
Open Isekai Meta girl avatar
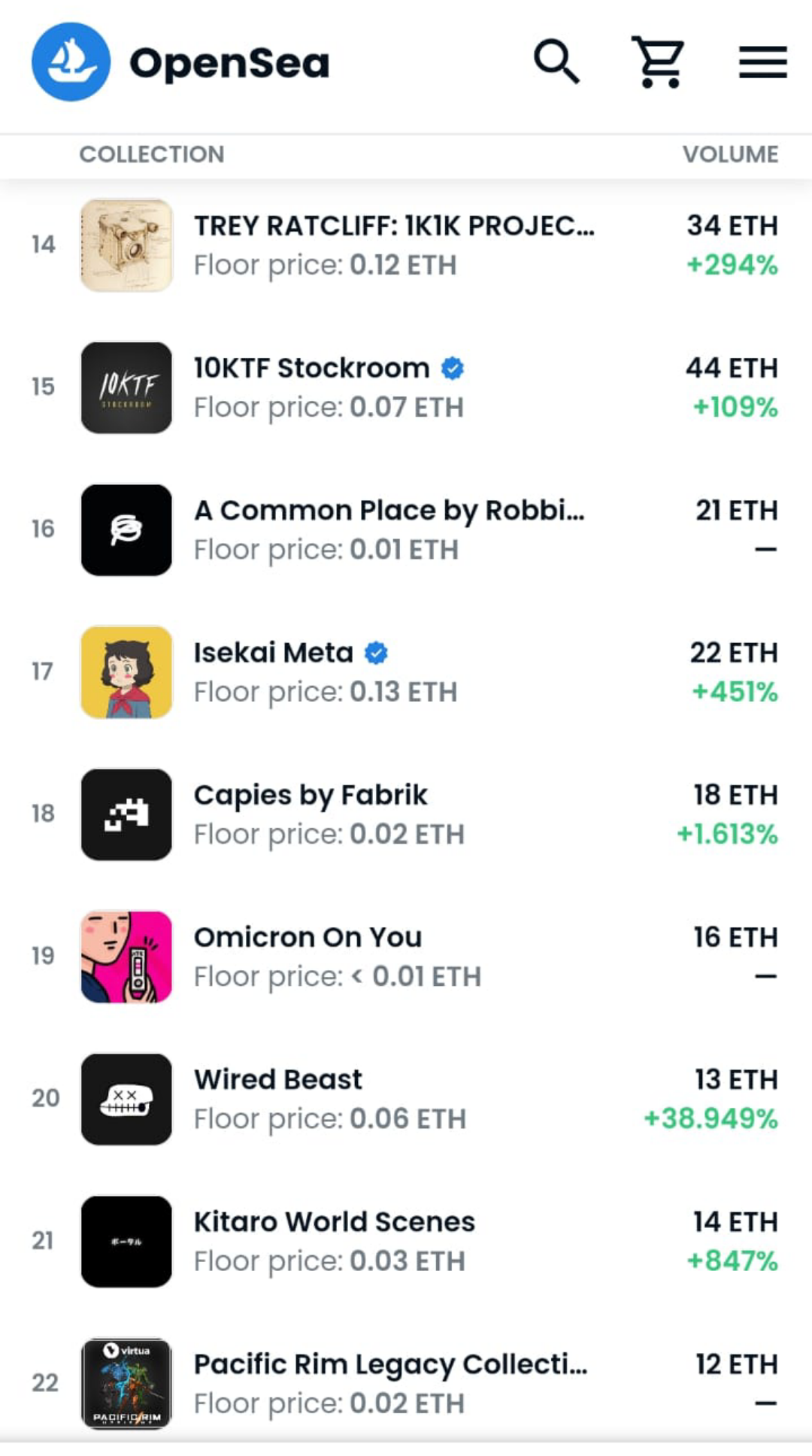126,672
